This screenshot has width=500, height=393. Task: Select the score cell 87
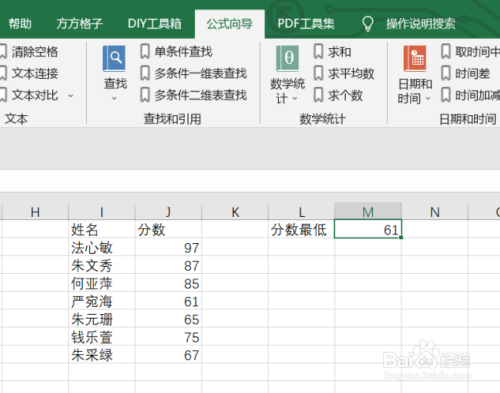(x=168, y=265)
